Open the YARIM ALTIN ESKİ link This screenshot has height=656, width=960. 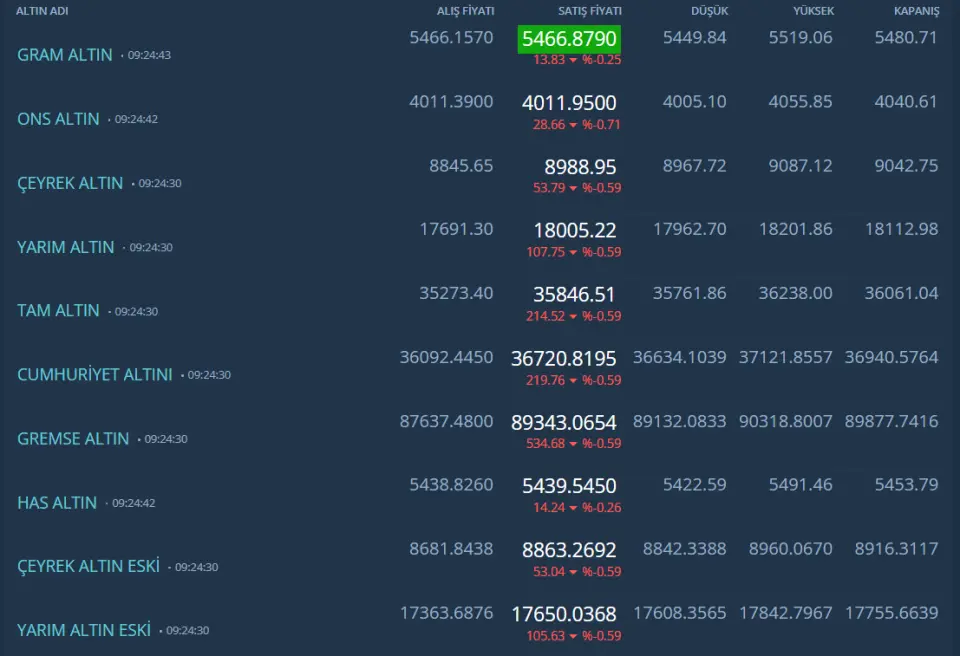pos(84,630)
